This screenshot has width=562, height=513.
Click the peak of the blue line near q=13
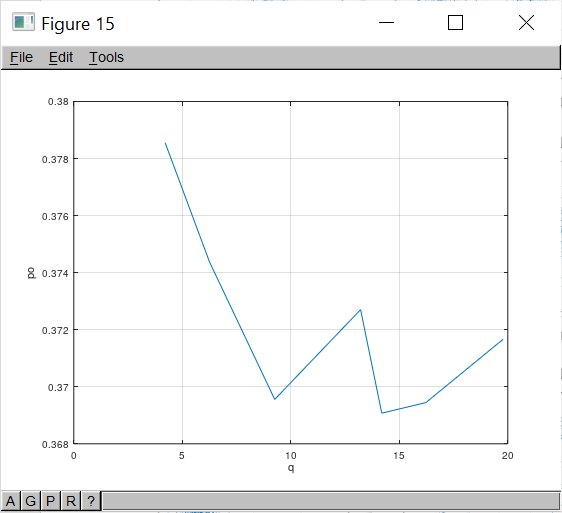click(360, 310)
